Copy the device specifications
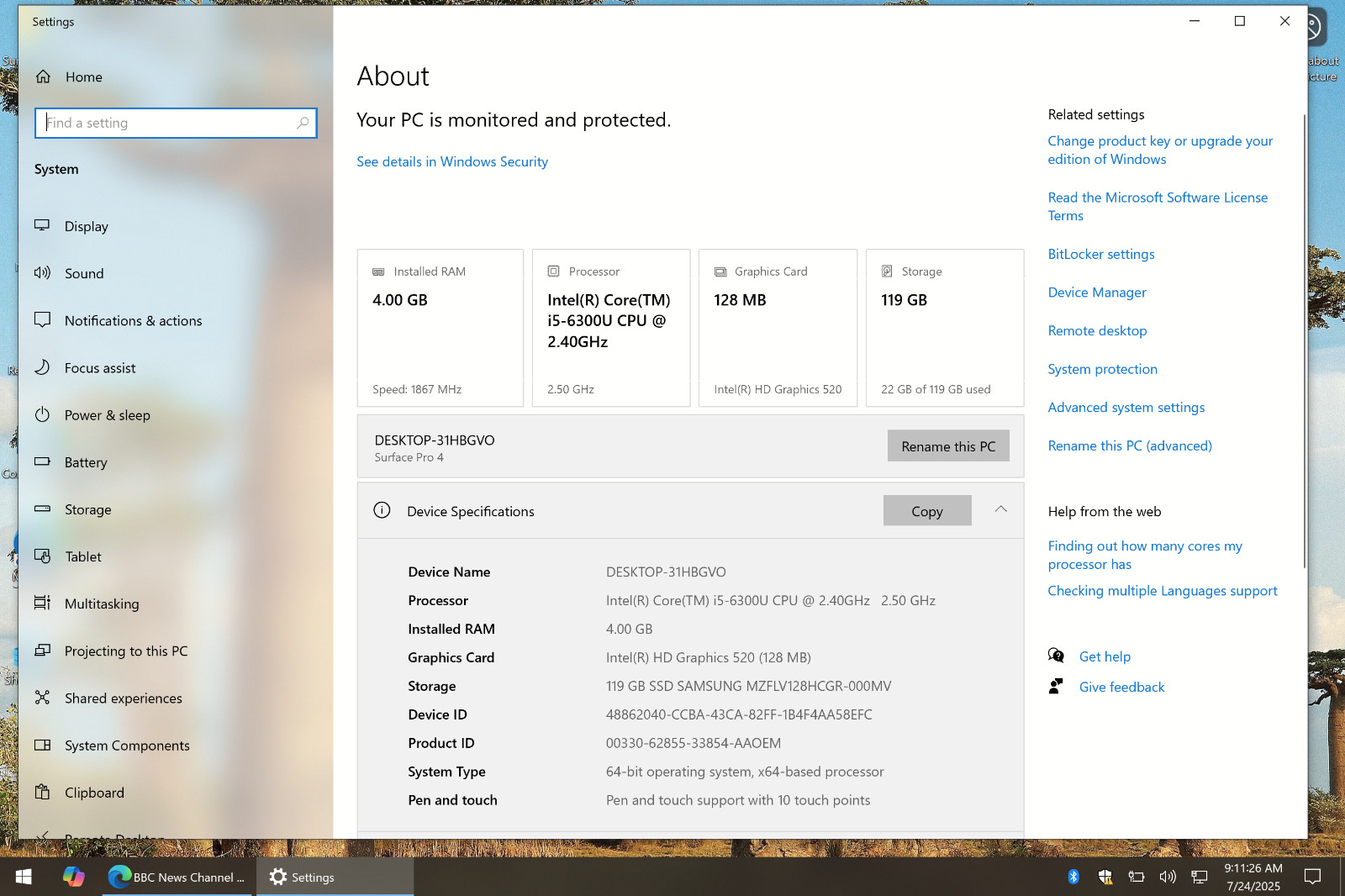This screenshot has width=1345, height=896. click(927, 511)
